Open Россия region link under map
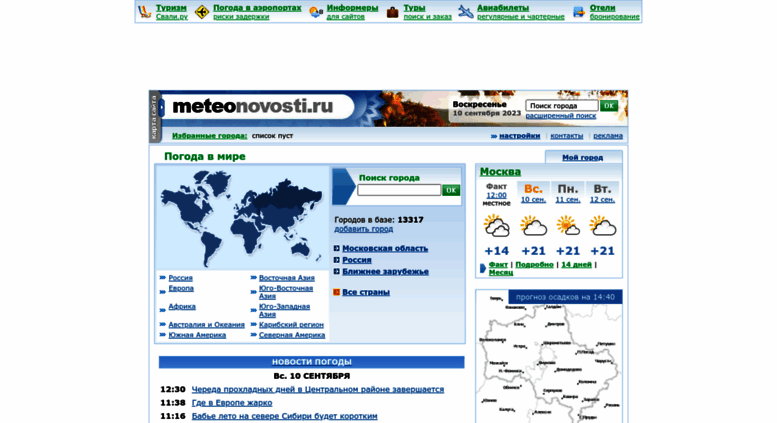 click(180, 278)
